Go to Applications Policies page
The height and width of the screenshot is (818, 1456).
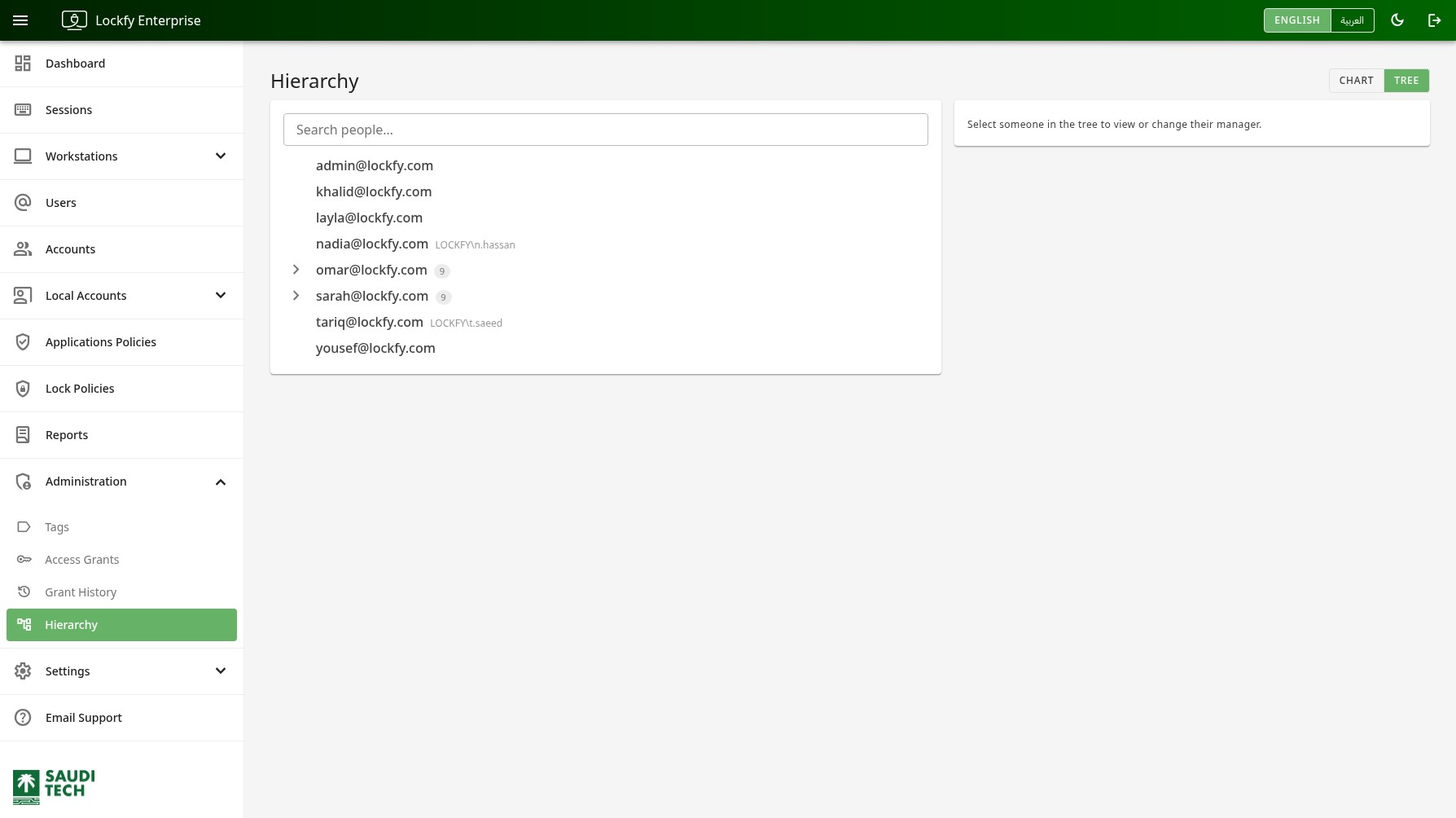pyautogui.click(x=121, y=342)
